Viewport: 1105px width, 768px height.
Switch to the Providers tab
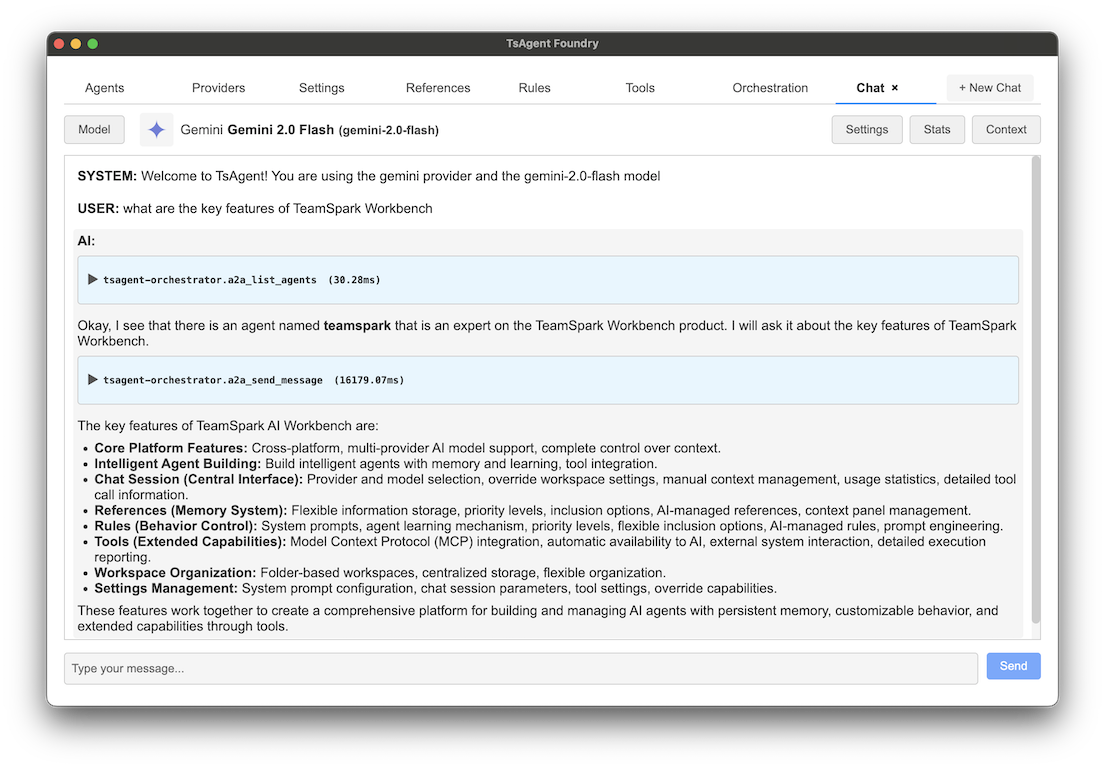[x=218, y=88]
